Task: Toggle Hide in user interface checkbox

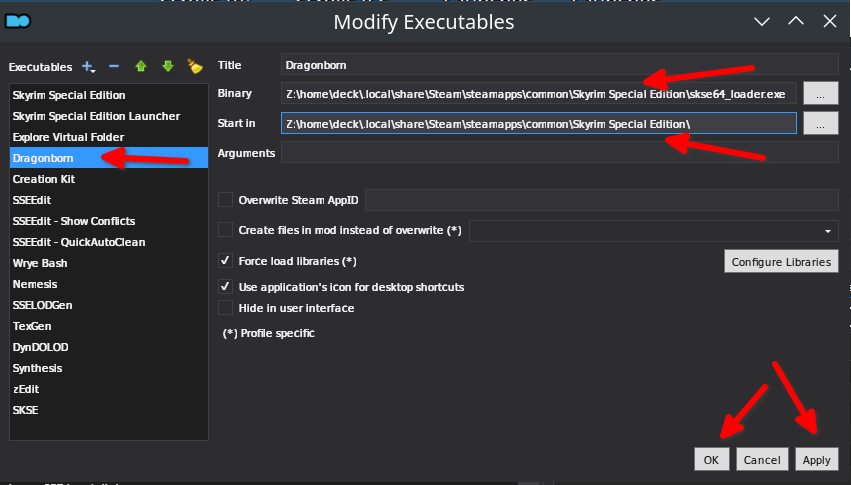Action: pyautogui.click(x=225, y=308)
